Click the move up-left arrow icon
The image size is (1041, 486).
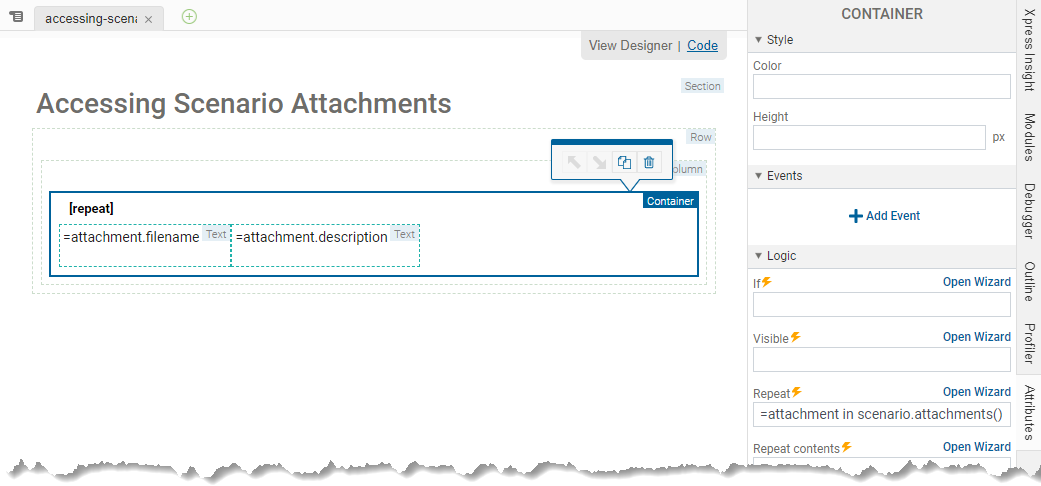(574, 163)
